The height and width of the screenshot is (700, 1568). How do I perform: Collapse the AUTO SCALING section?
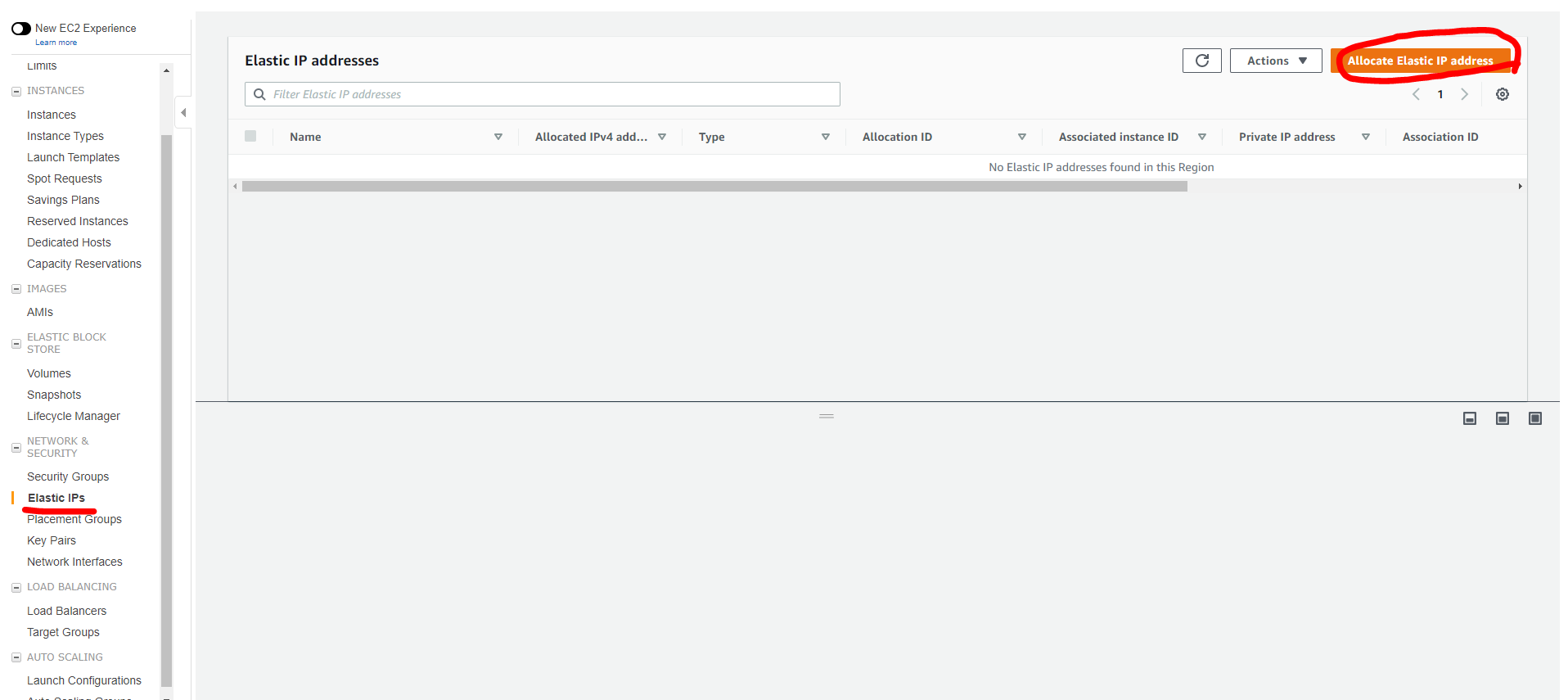[x=16, y=657]
